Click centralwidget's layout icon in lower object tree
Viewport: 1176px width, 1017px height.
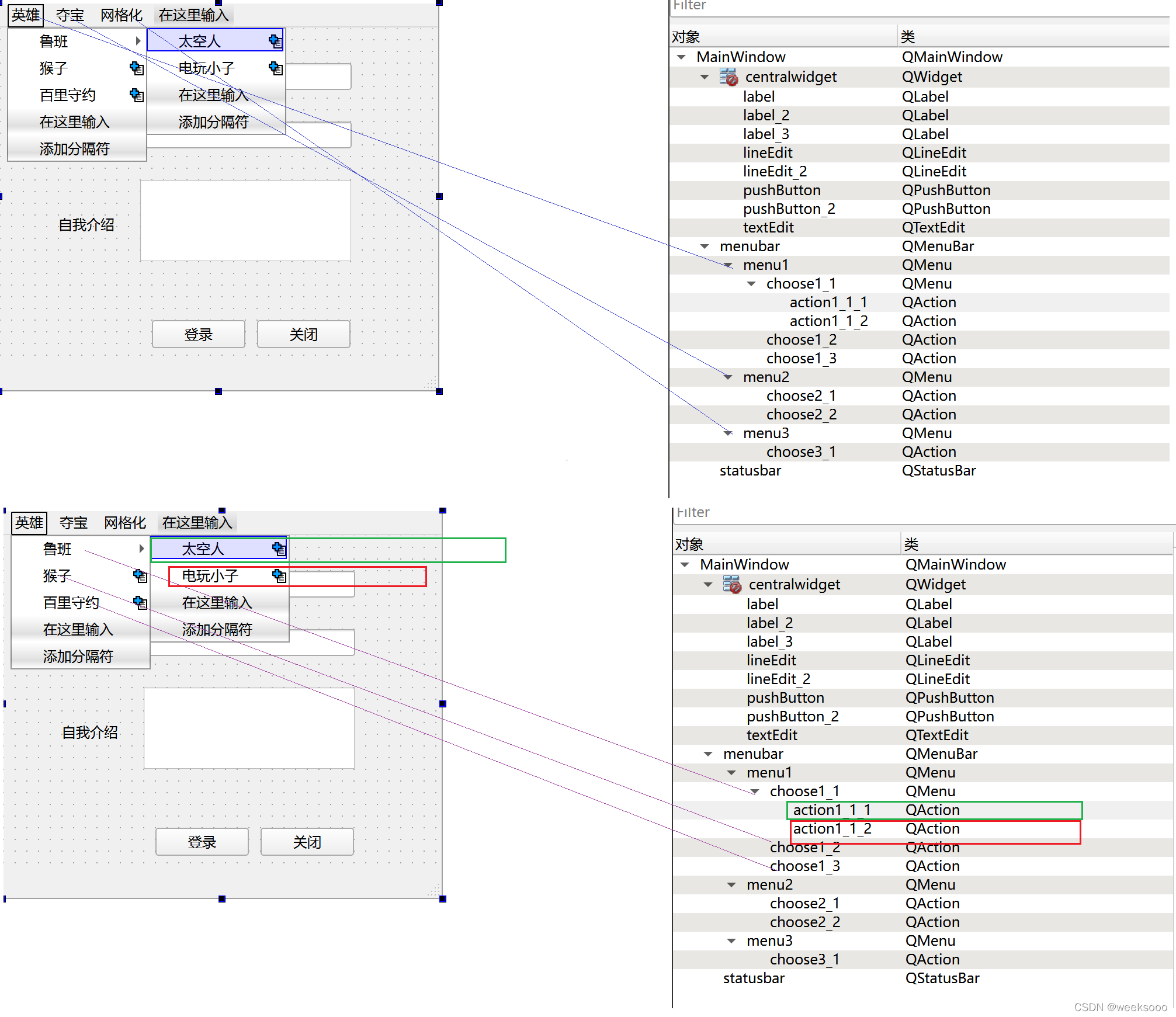click(x=732, y=584)
